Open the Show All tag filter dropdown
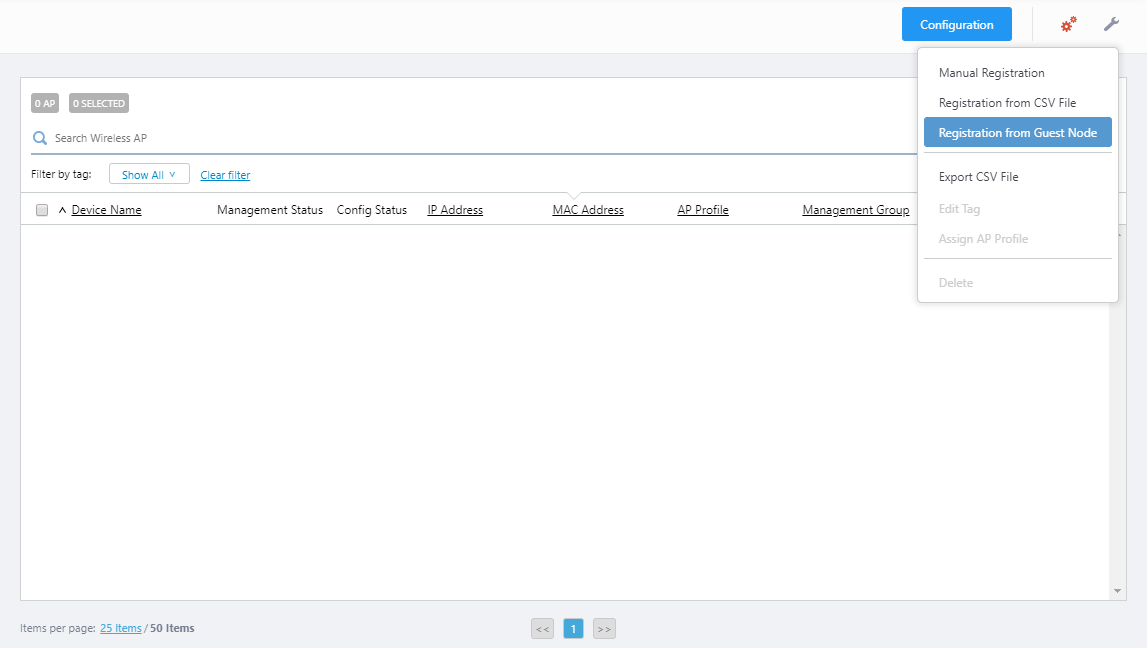Image resolution: width=1147 pixels, height=648 pixels. coord(149,174)
